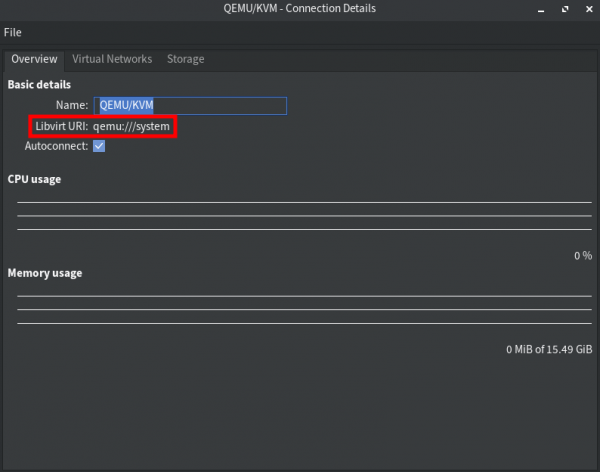Viewport: 600px width, 472px height.
Task: Click the CPU usage graph area
Action: click(x=304, y=215)
